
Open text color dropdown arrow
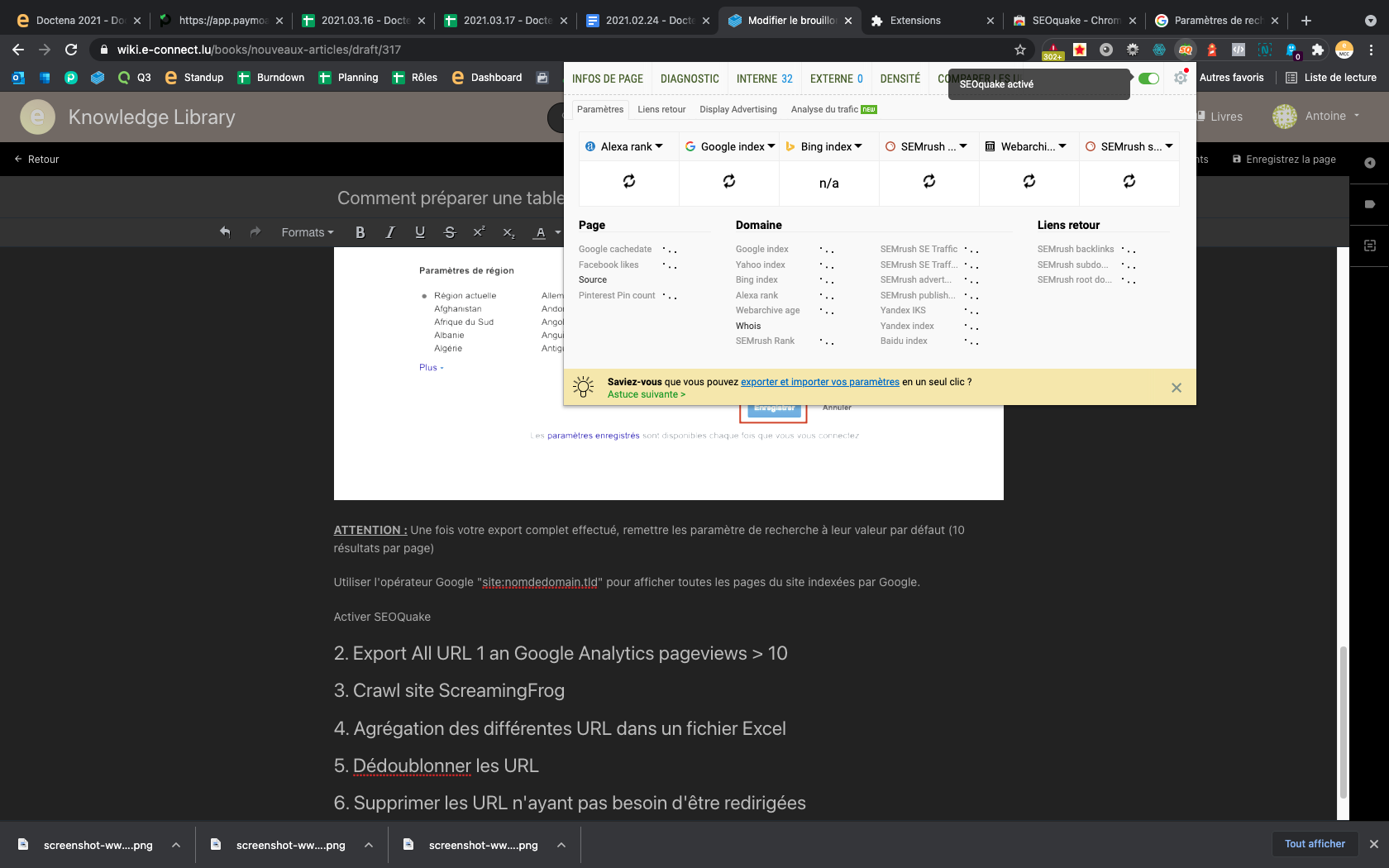click(x=558, y=232)
